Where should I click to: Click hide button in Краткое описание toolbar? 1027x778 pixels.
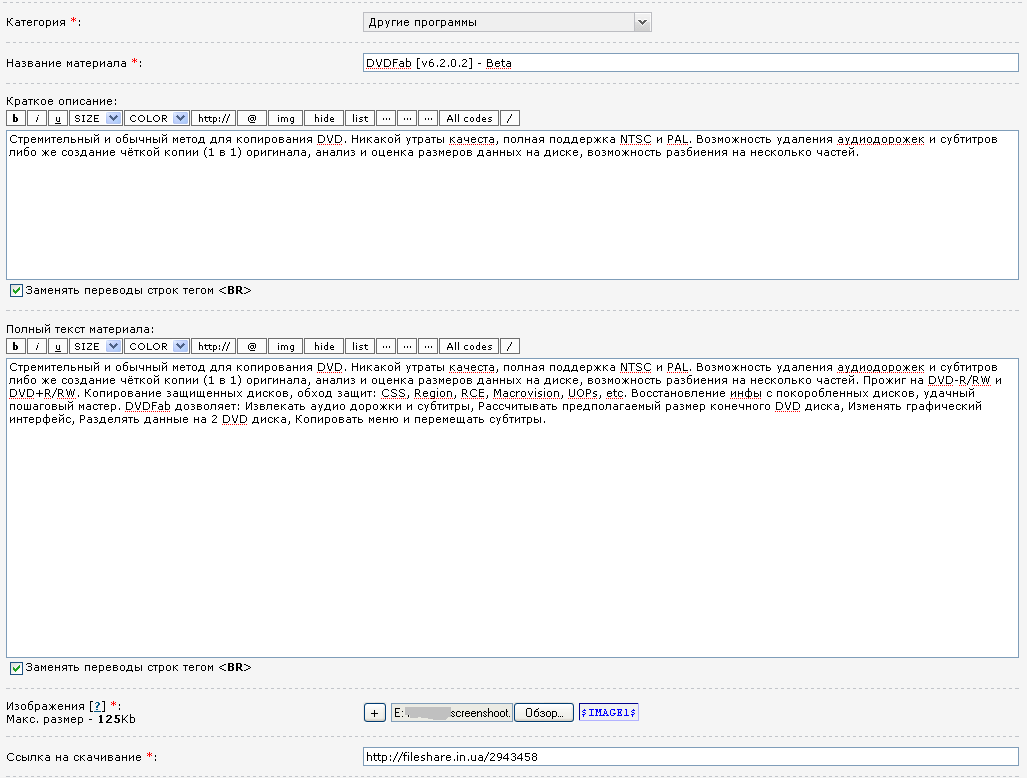point(324,119)
